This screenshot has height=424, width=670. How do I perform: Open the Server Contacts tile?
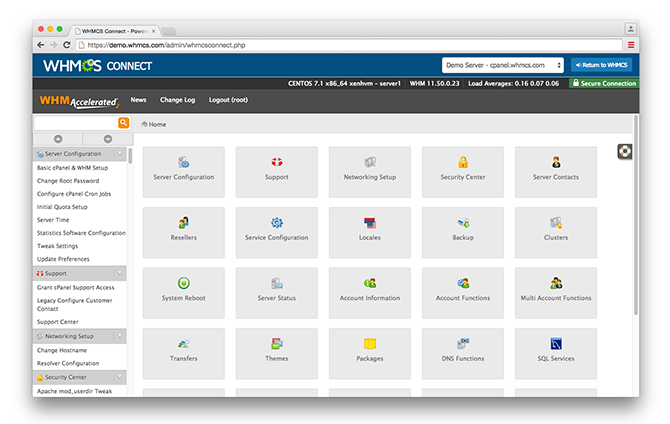pos(556,172)
